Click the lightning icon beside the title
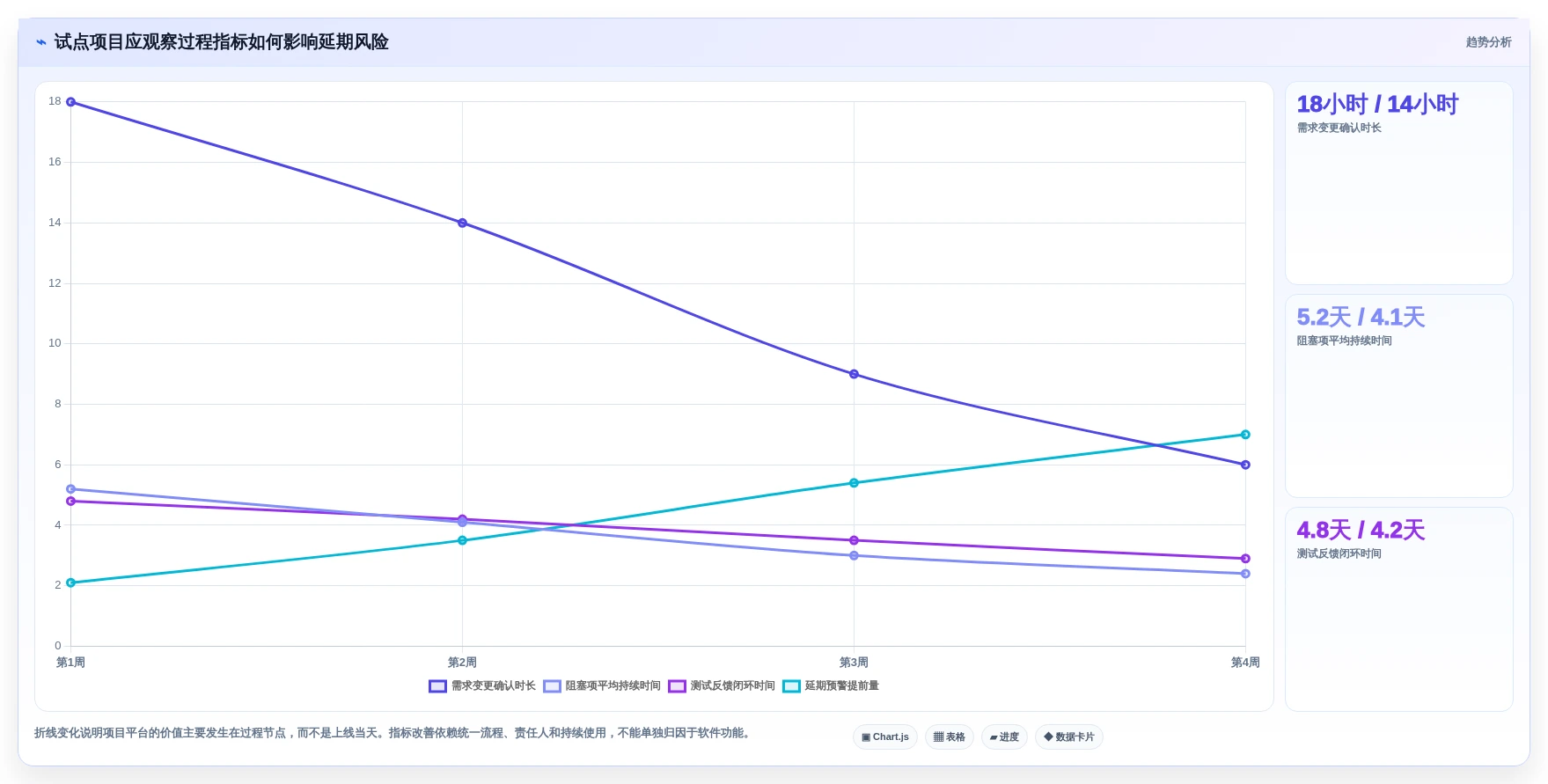The image size is (1548, 784). click(41, 42)
